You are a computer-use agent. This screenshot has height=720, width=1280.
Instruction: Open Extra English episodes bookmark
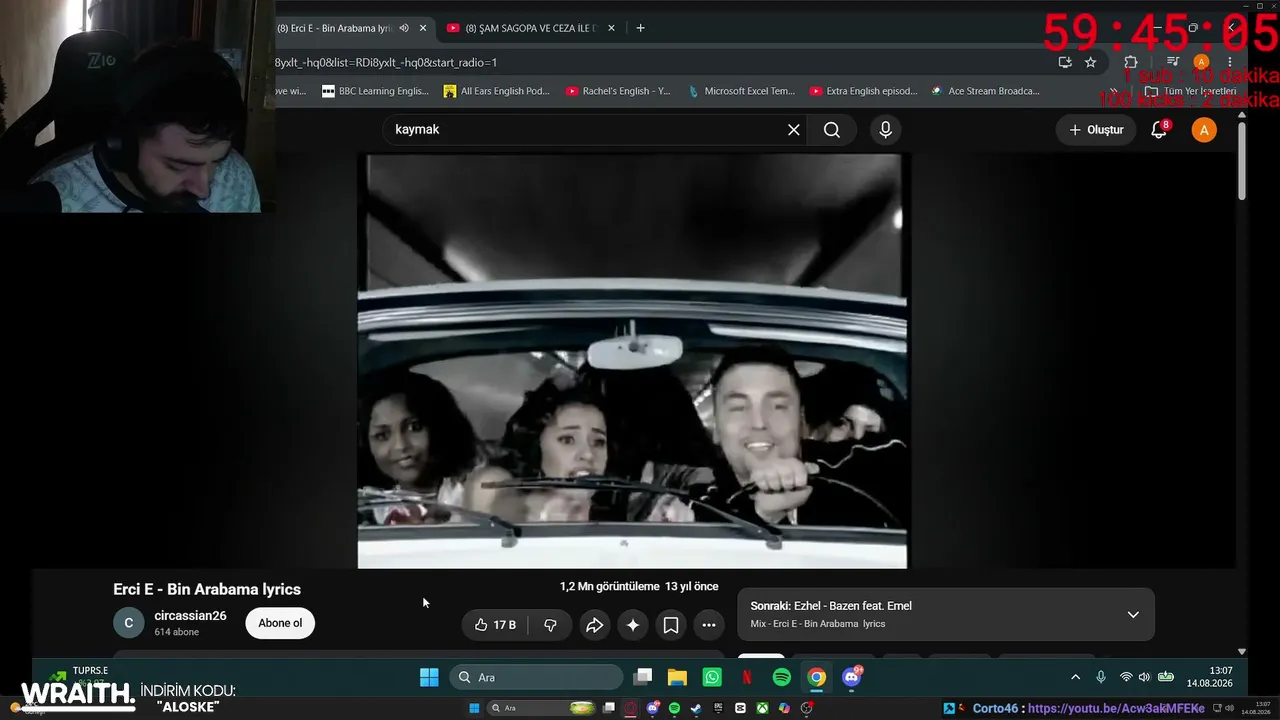pyautogui.click(x=864, y=91)
